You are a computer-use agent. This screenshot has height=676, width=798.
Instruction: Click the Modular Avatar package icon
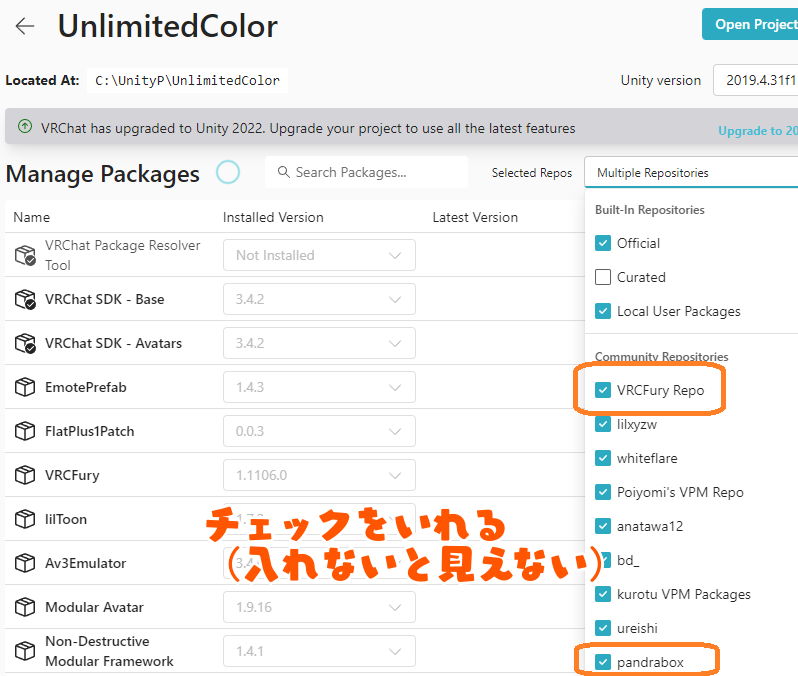pos(25,607)
